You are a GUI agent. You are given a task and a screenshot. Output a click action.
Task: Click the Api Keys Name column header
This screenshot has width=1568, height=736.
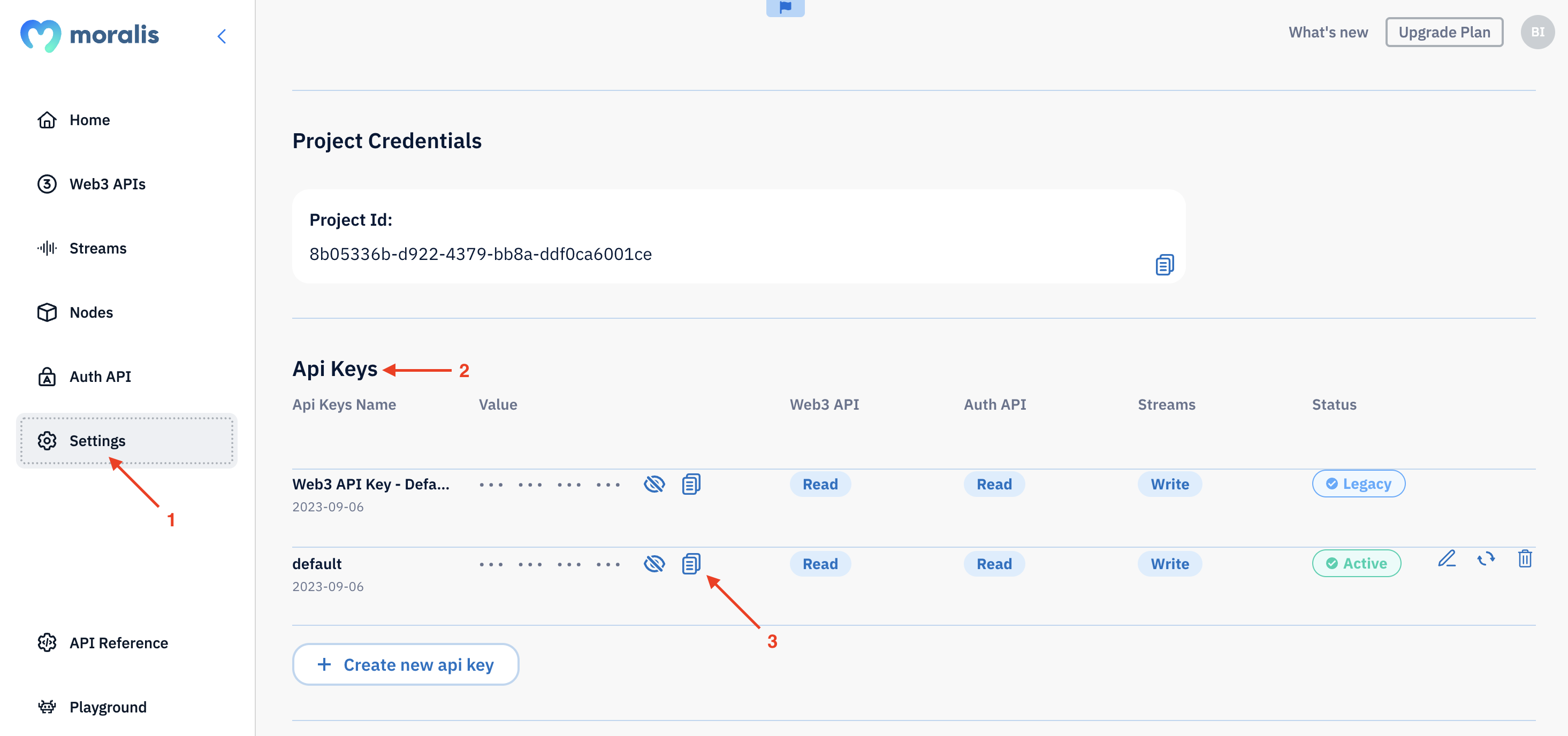(344, 404)
